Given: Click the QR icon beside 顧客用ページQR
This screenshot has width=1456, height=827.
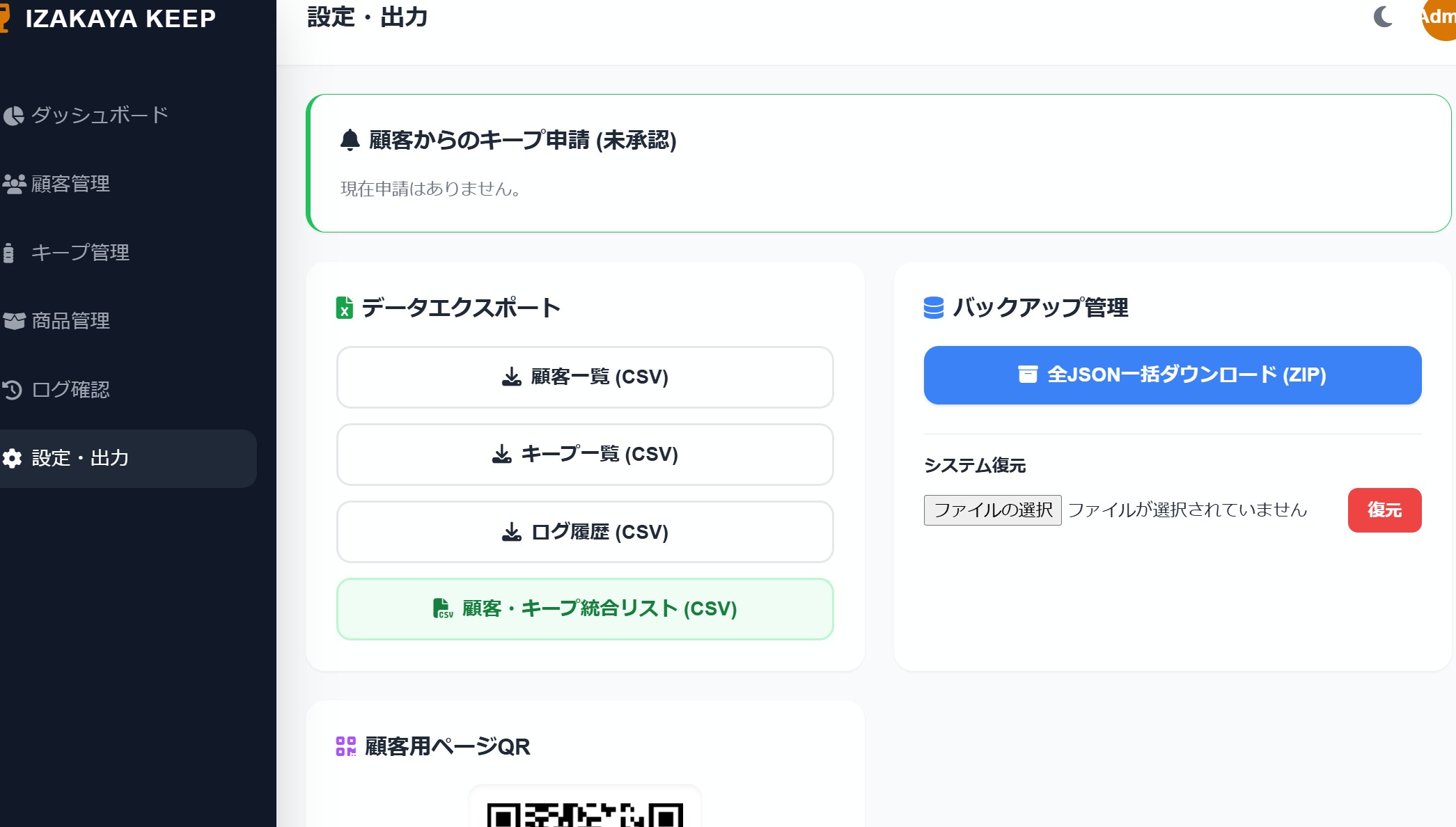Looking at the screenshot, I should [345, 746].
